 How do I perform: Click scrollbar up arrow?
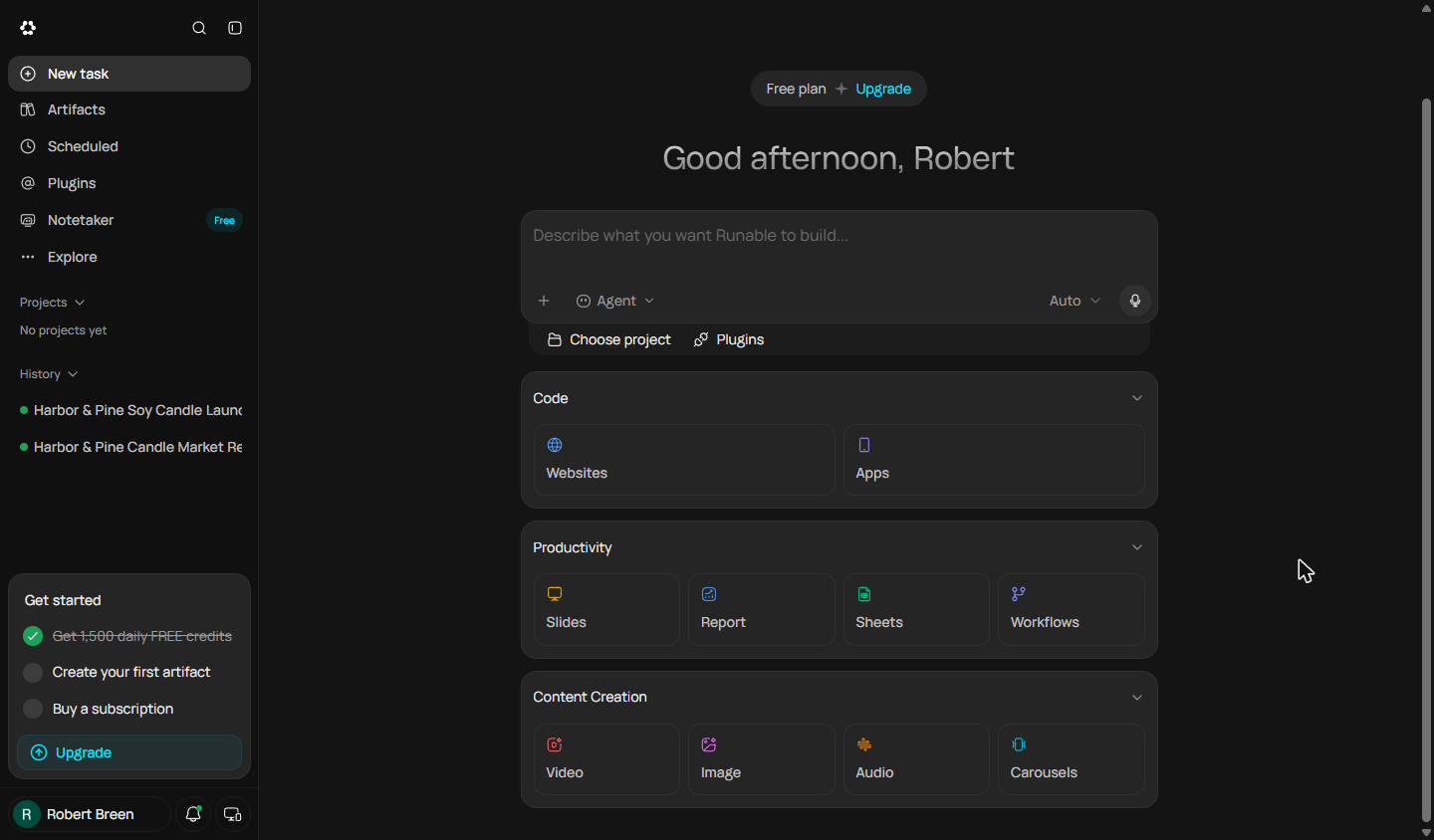(1426, 8)
